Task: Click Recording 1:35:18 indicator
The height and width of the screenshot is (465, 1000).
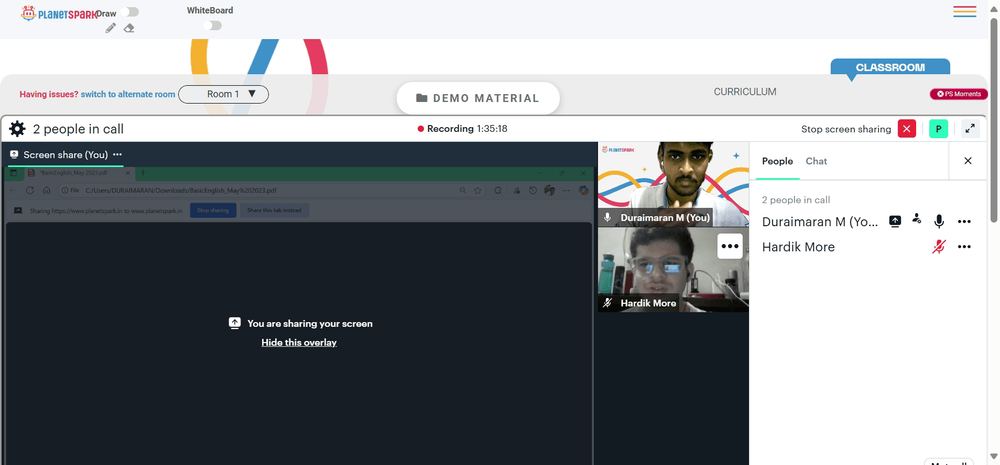Action: tap(462, 129)
